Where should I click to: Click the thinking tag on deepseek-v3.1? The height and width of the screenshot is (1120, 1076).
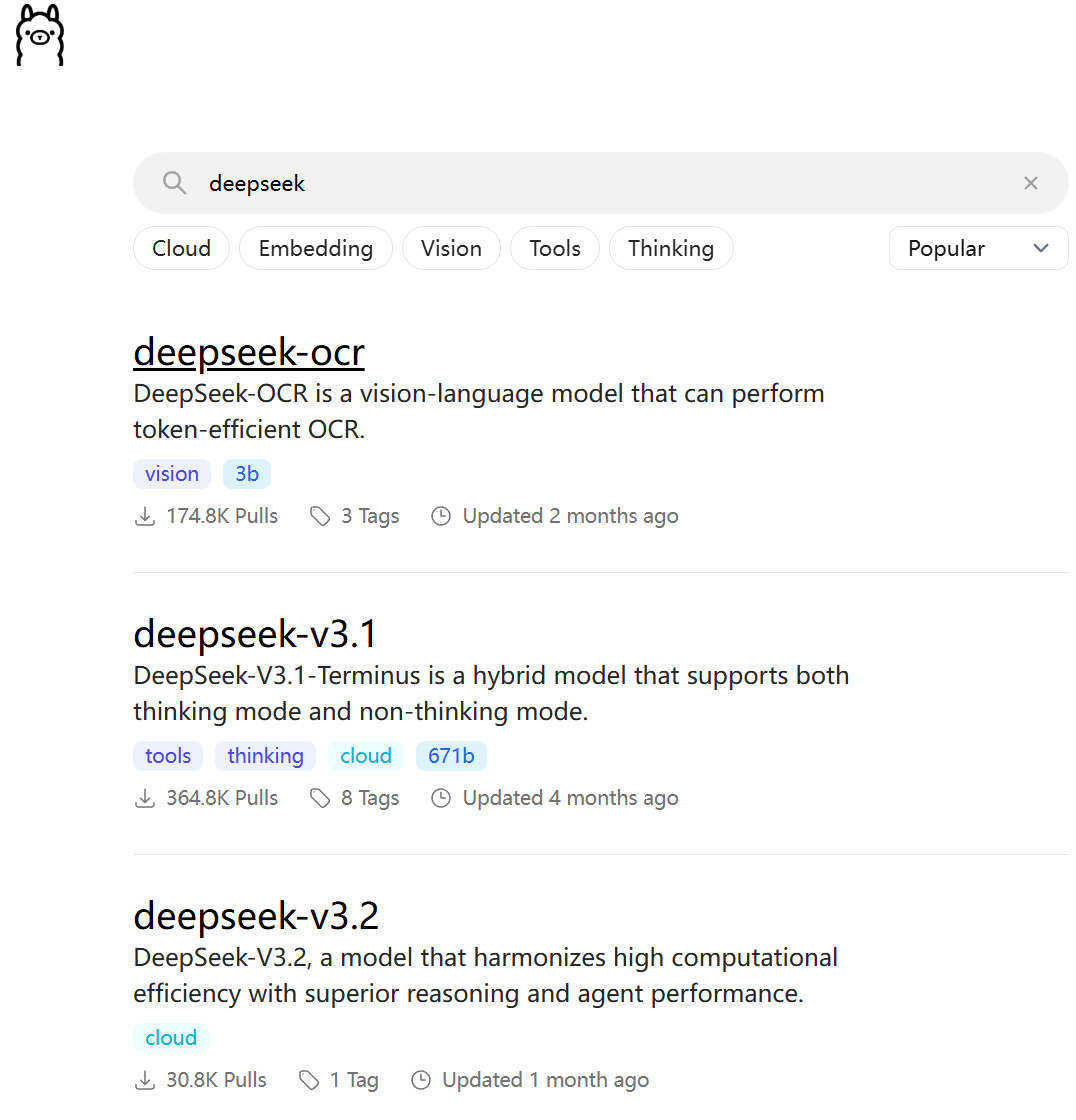(x=266, y=756)
